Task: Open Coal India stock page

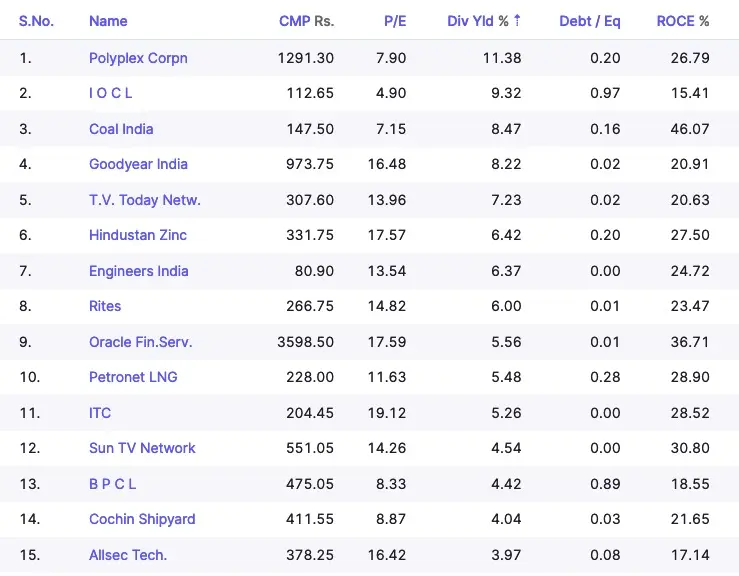Action: pyautogui.click(x=121, y=129)
